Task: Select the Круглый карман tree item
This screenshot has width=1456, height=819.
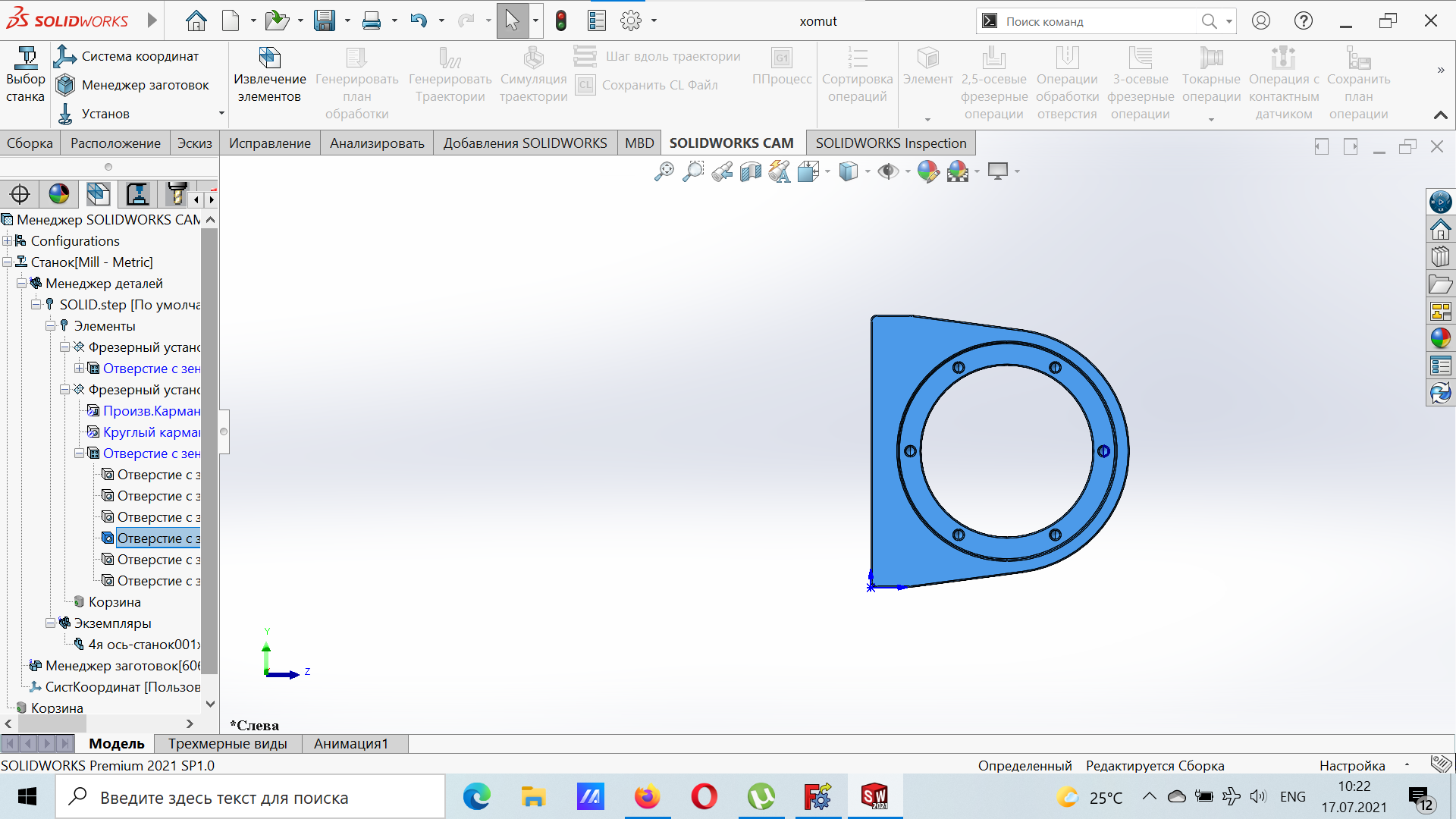Action: pos(150,432)
